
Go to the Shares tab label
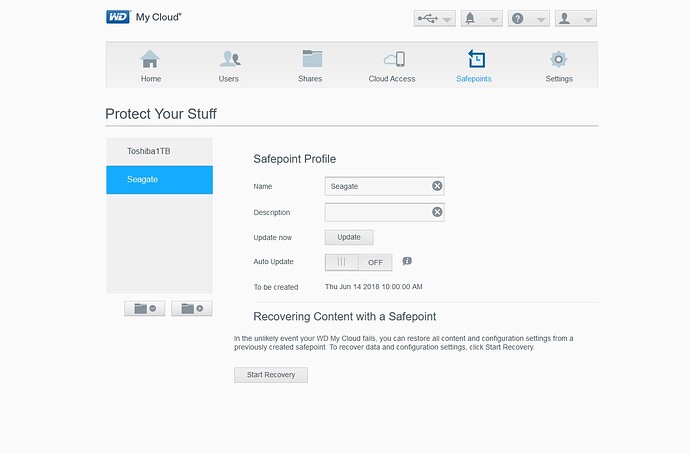pos(310,79)
